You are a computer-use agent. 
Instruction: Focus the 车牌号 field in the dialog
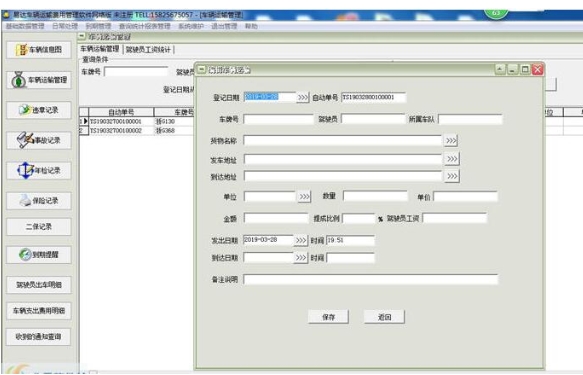[x=278, y=119]
